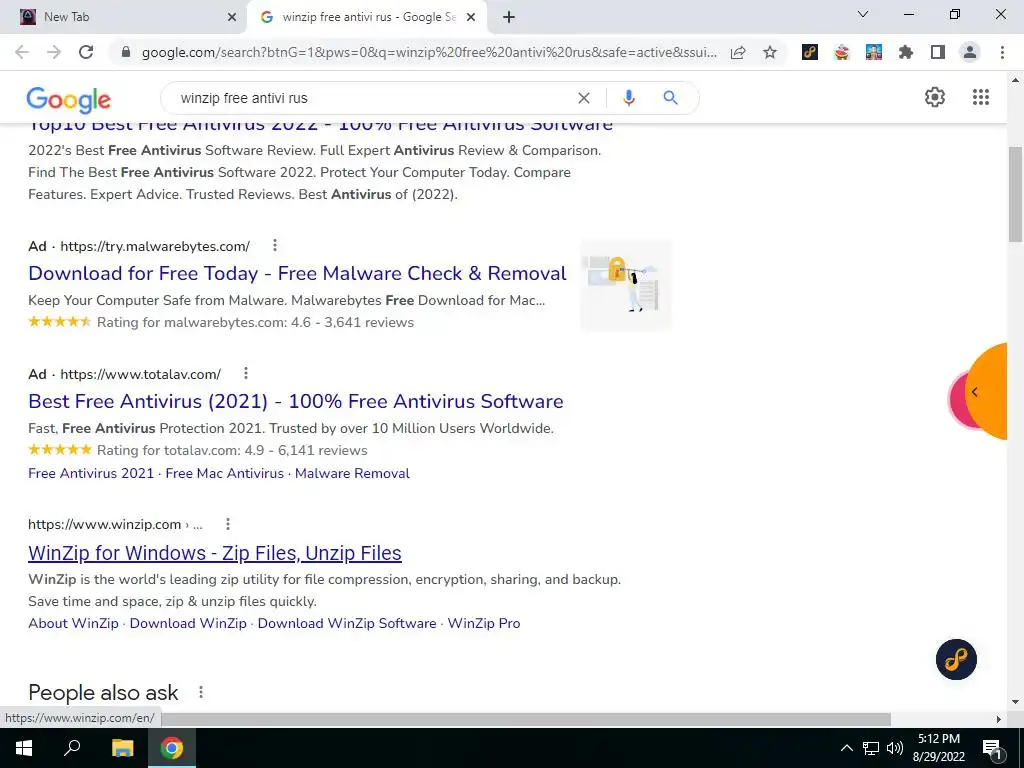Viewport: 1024px width, 768px height.
Task: Expand the orange side panel arrow
Action: tap(974, 392)
